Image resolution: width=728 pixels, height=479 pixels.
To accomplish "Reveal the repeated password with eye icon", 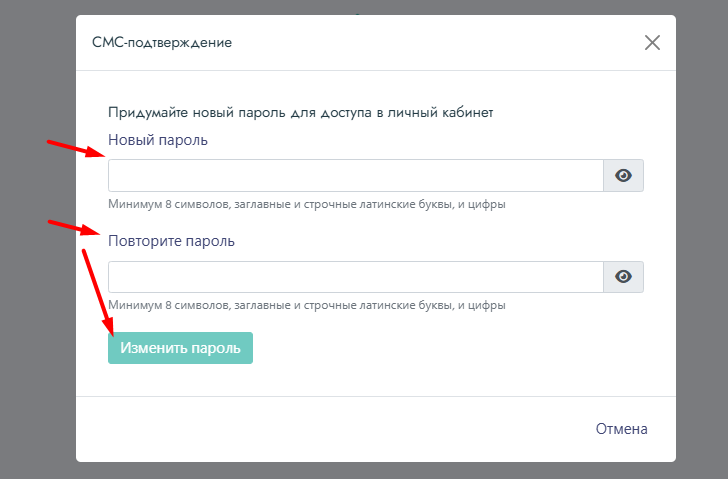I will pos(623,277).
